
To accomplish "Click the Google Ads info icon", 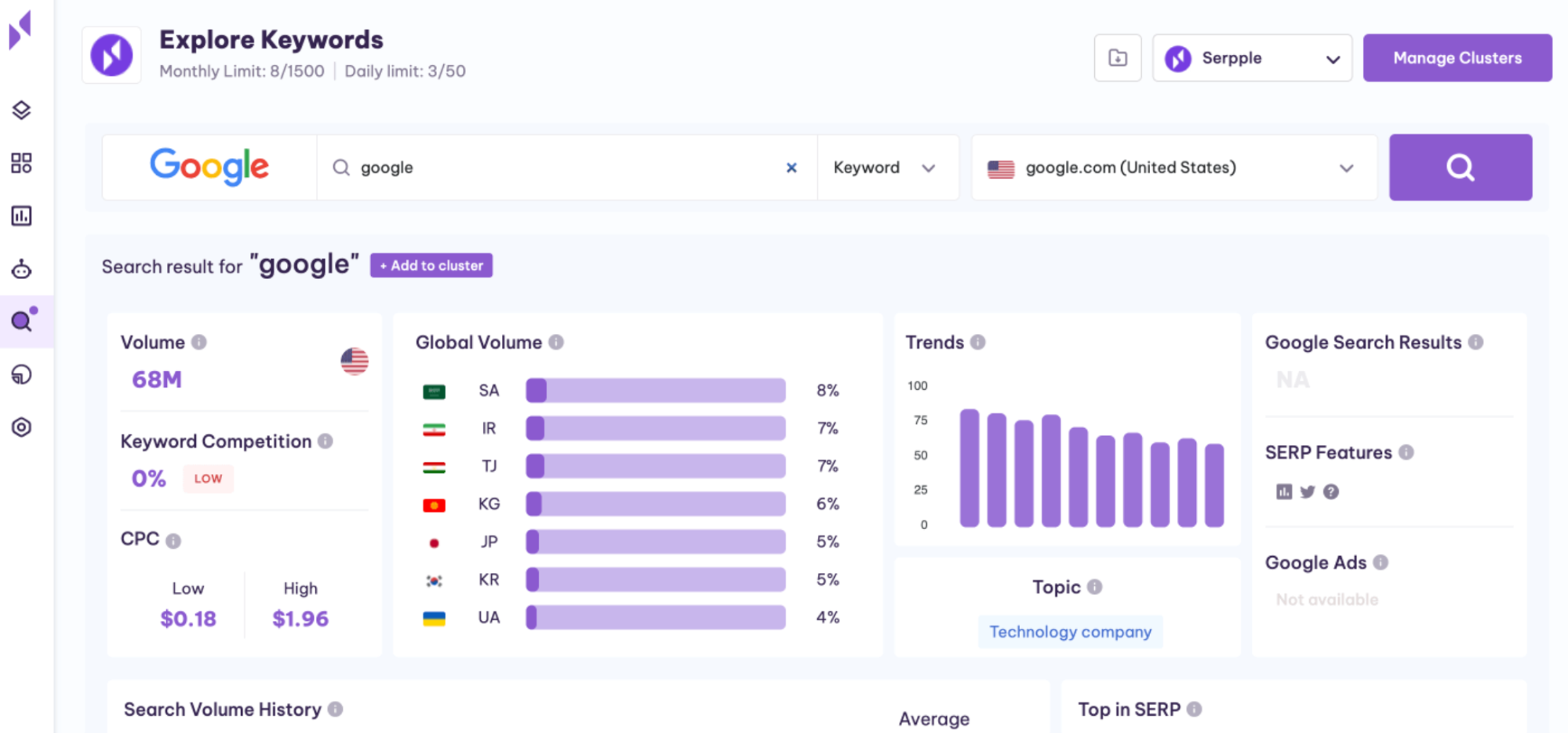I will pos(1381,563).
